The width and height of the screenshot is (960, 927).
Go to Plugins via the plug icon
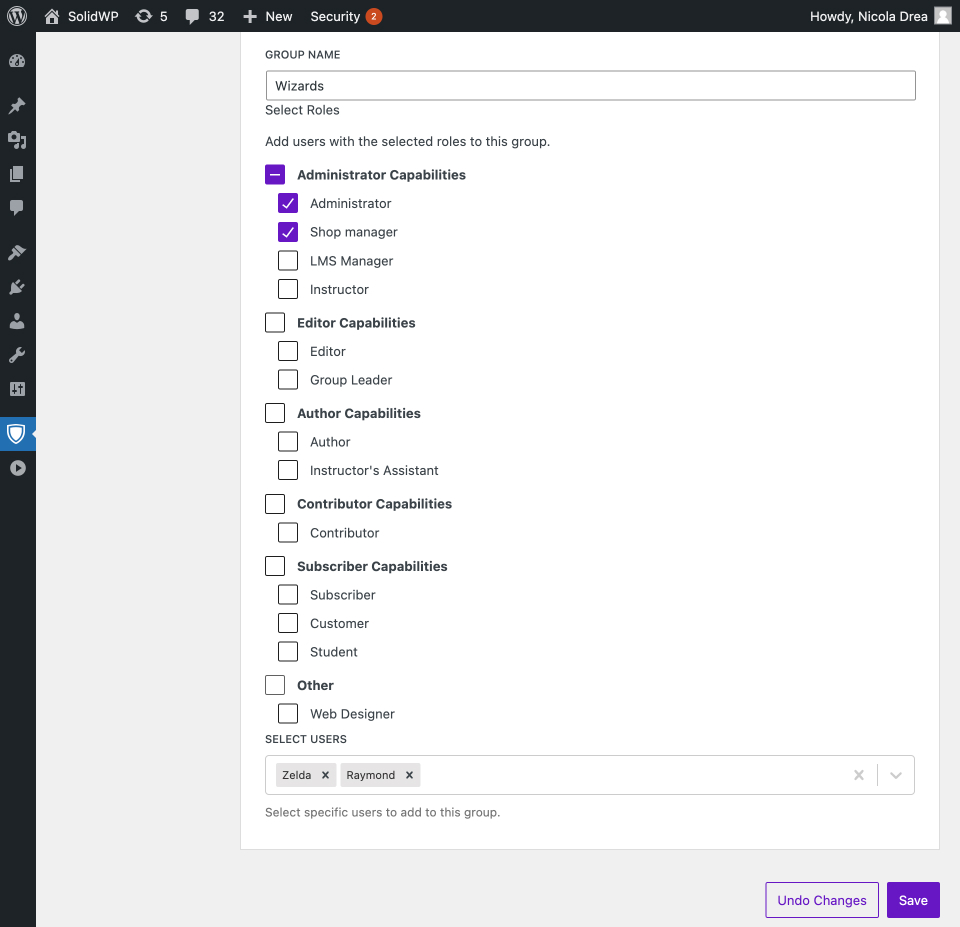(x=17, y=287)
